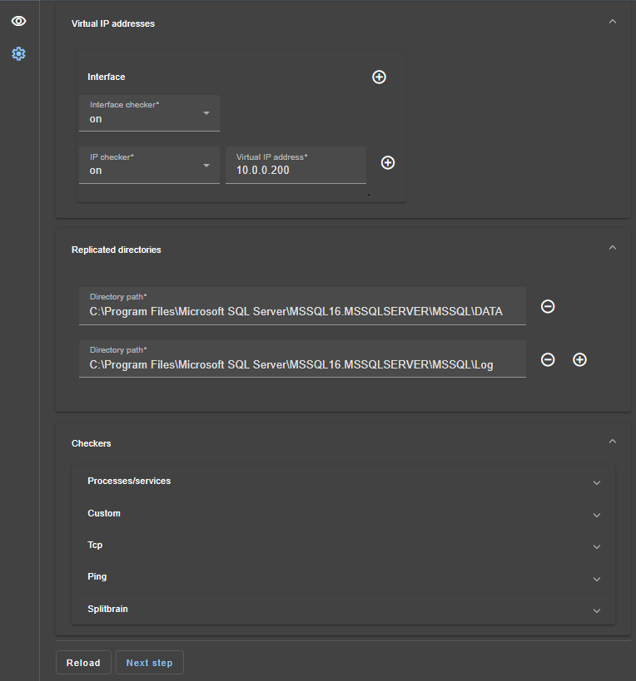Viewport: 636px width, 681px height.
Task: Add a new interface with plus icon
Action: 379,77
